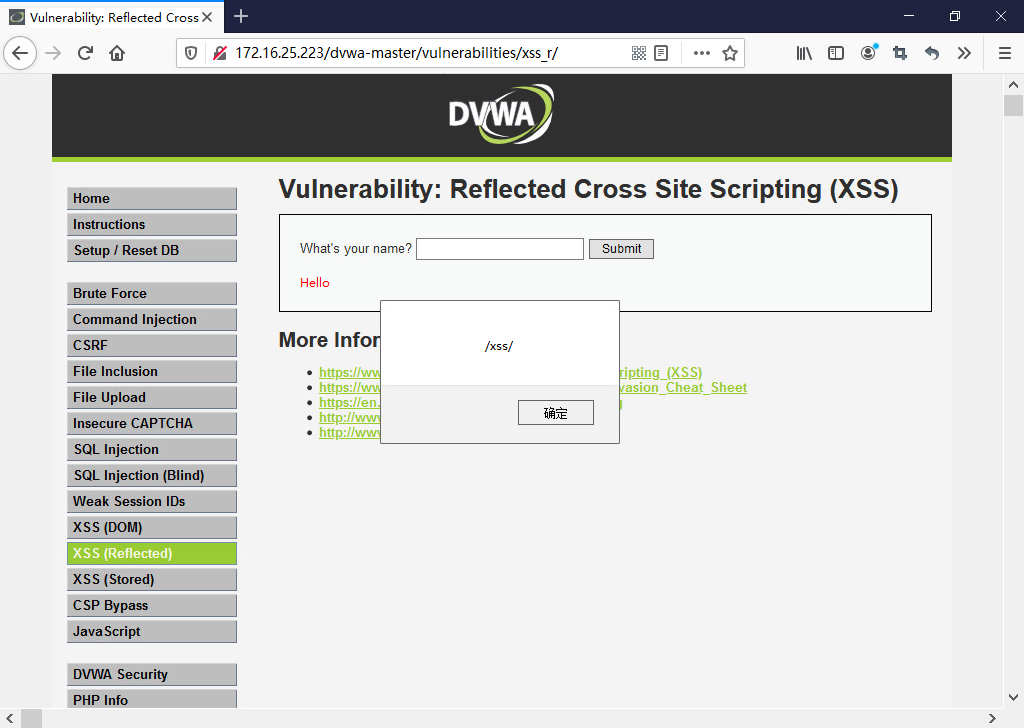Show sidebars icon in toolbar
Image resolution: width=1024 pixels, height=728 pixels.
pyautogui.click(x=836, y=53)
